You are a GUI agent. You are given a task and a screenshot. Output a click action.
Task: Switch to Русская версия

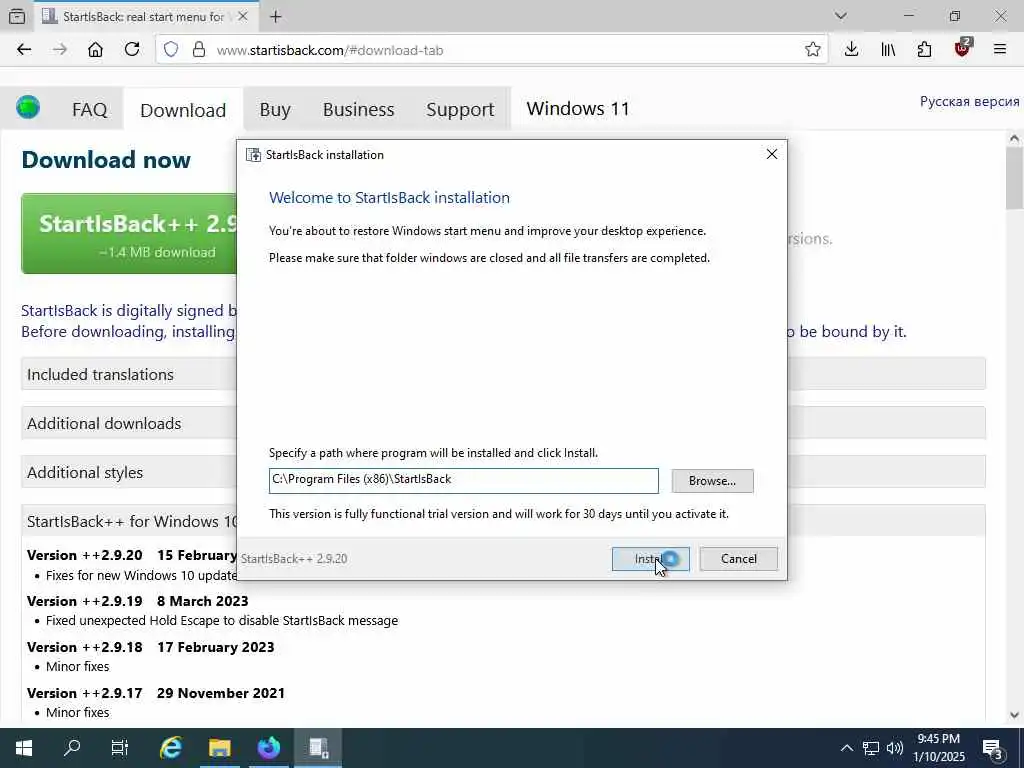pos(969,101)
